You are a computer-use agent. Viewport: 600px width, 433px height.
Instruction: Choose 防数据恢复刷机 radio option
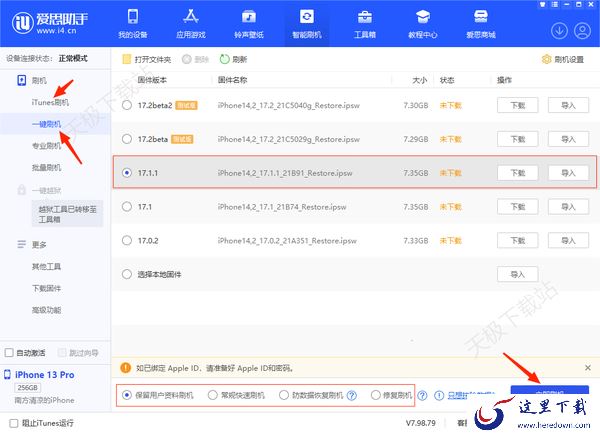(284, 395)
